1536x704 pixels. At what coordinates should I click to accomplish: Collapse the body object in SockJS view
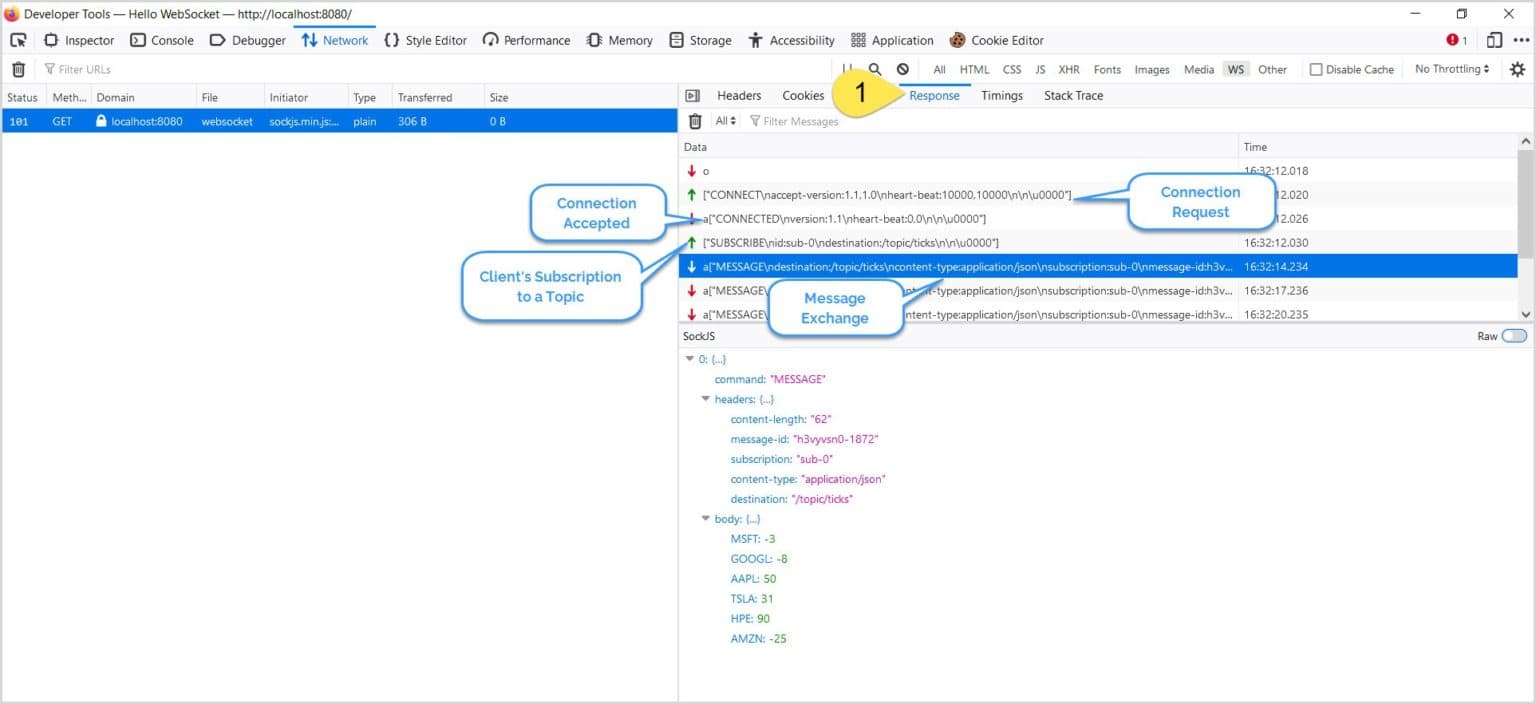[707, 518]
